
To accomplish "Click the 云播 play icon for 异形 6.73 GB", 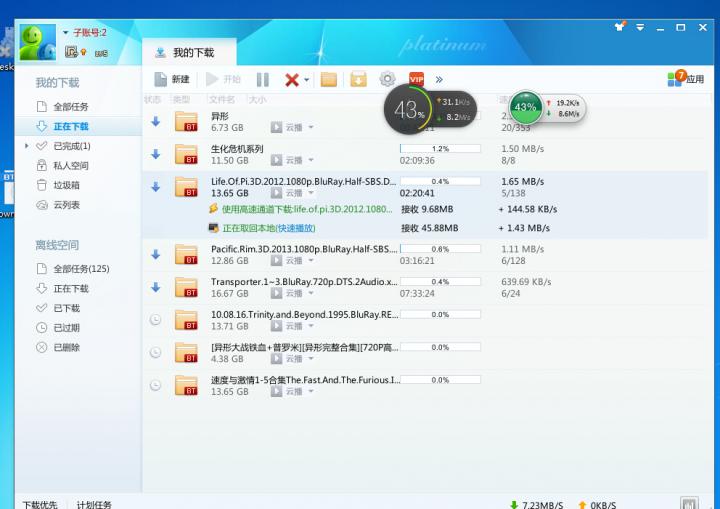I will pos(276,127).
